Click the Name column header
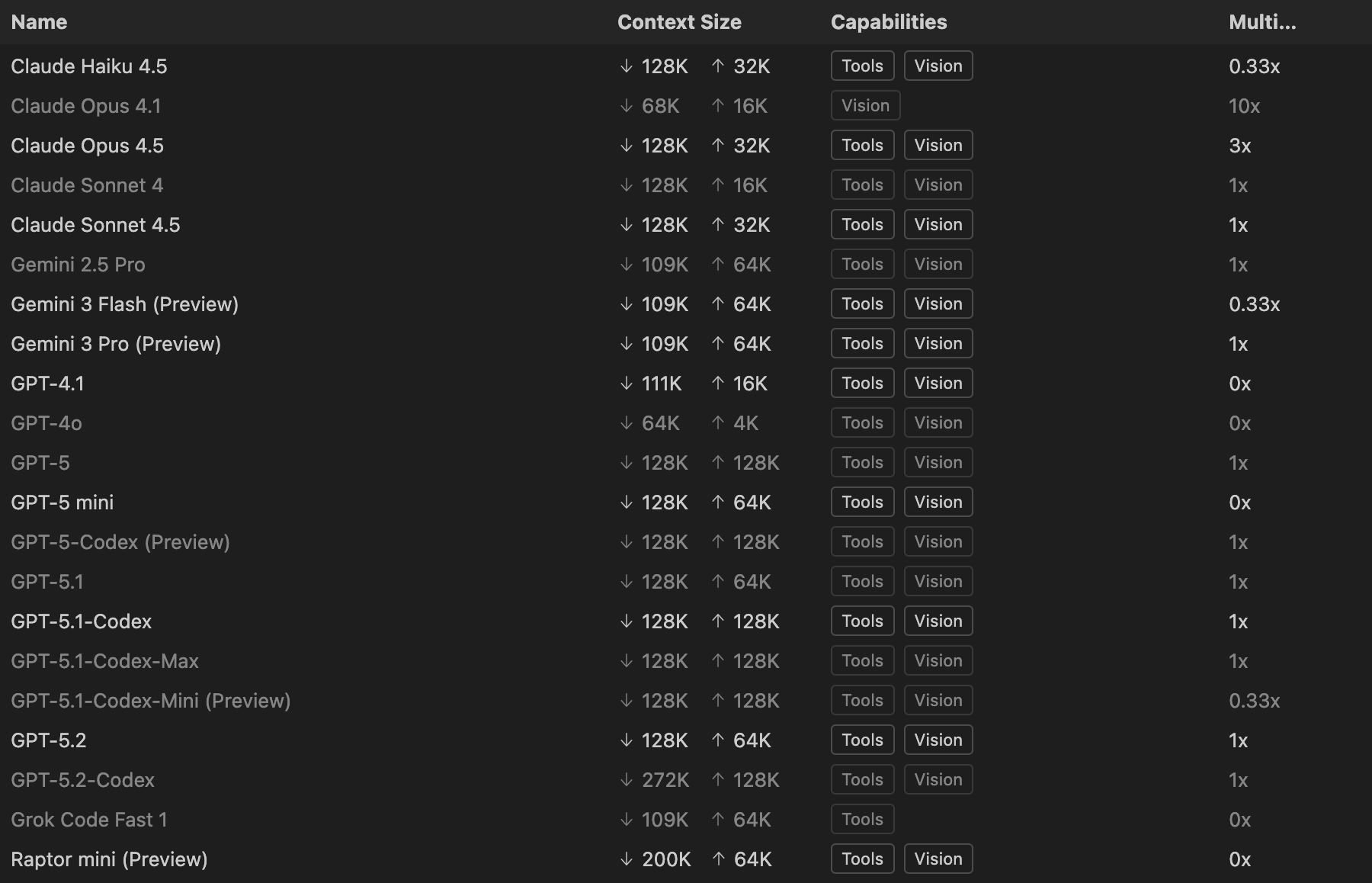 click(x=40, y=22)
